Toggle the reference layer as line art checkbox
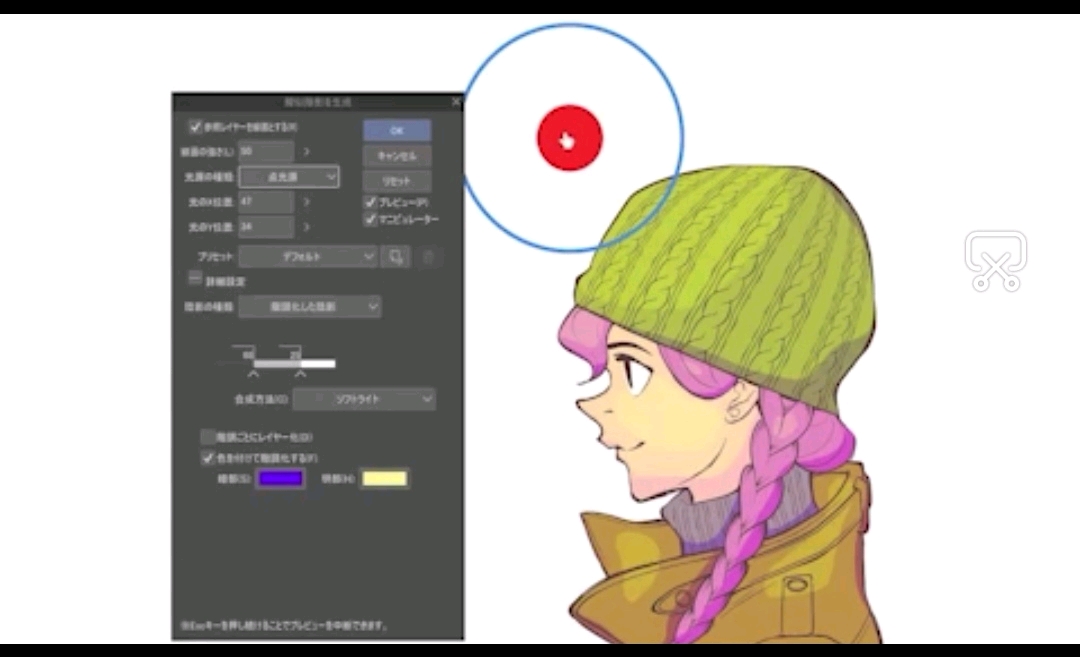The height and width of the screenshot is (657, 1080). click(195, 127)
